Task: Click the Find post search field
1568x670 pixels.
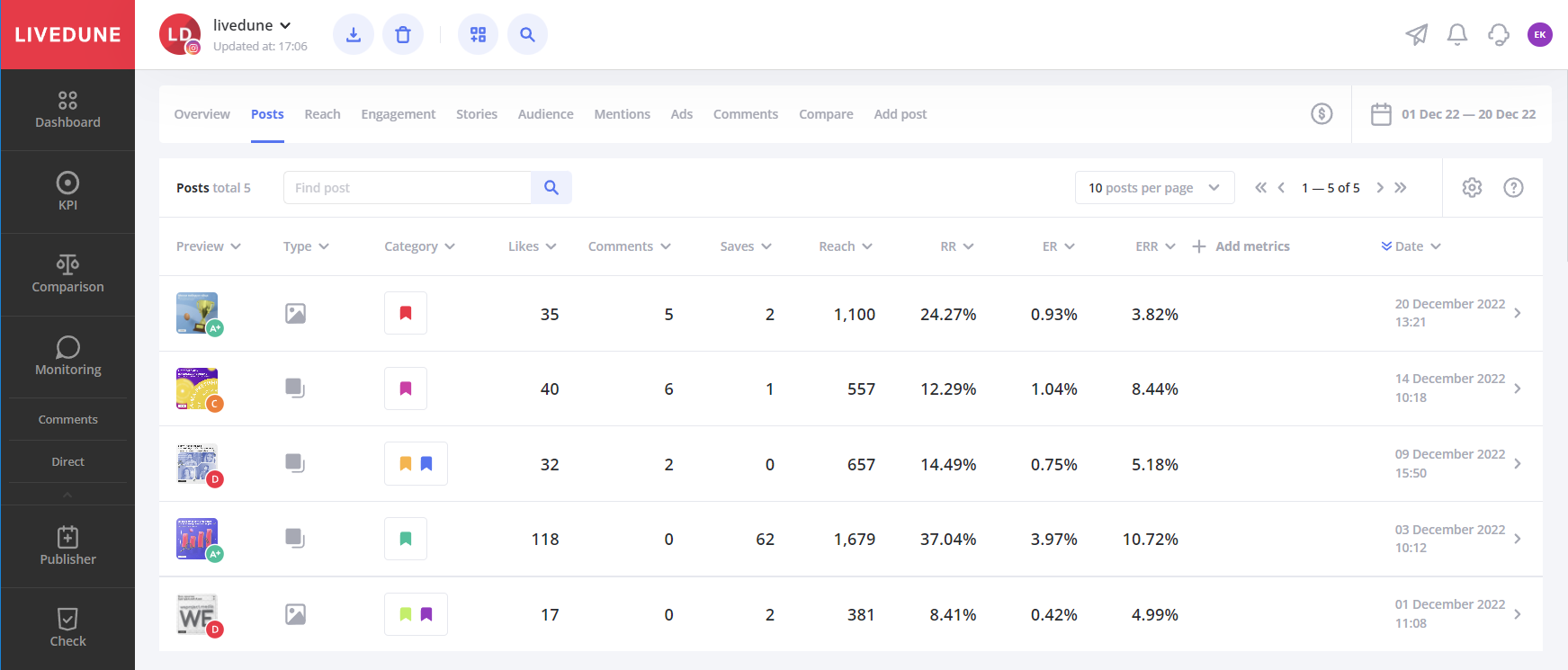Action: [x=408, y=188]
